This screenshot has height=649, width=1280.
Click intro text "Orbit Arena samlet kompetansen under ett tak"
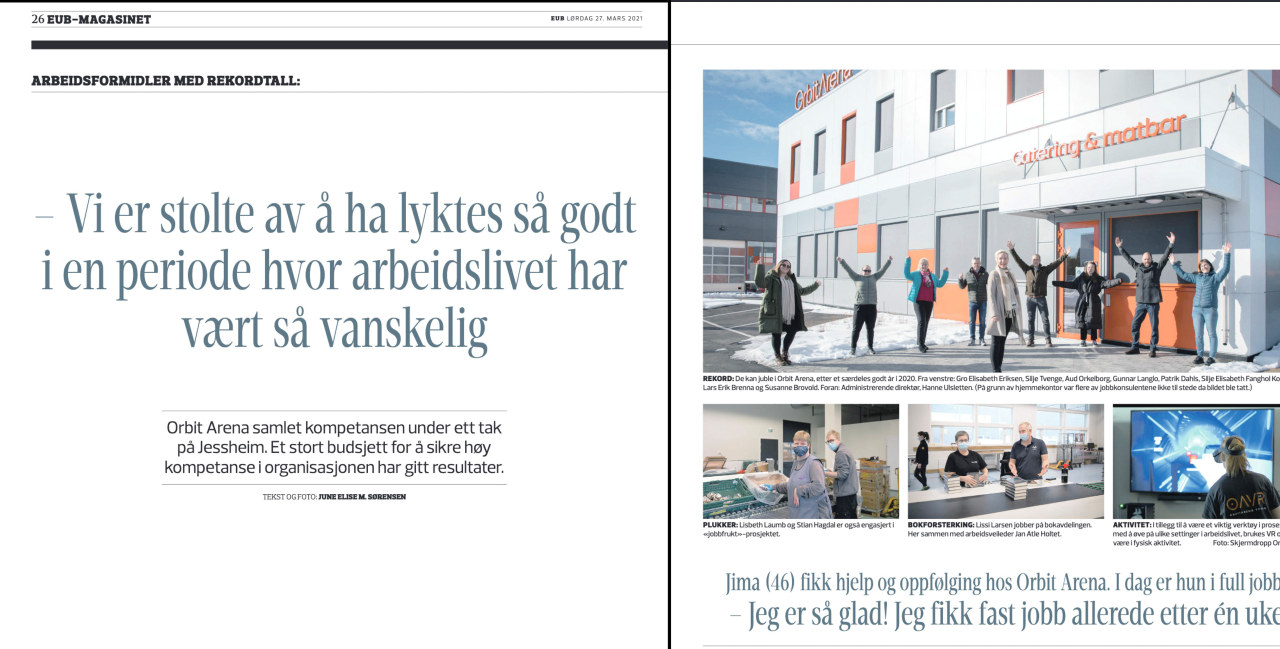tap(334, 428)
